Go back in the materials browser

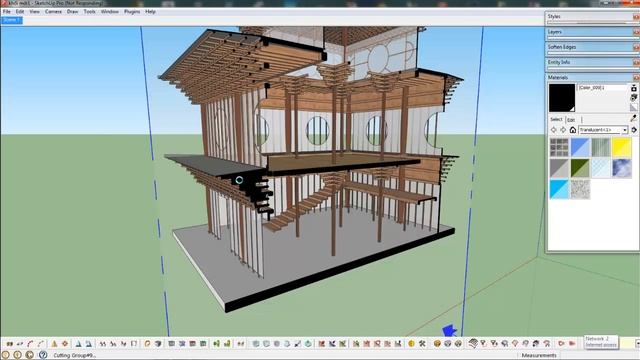(x=553, y=130)
